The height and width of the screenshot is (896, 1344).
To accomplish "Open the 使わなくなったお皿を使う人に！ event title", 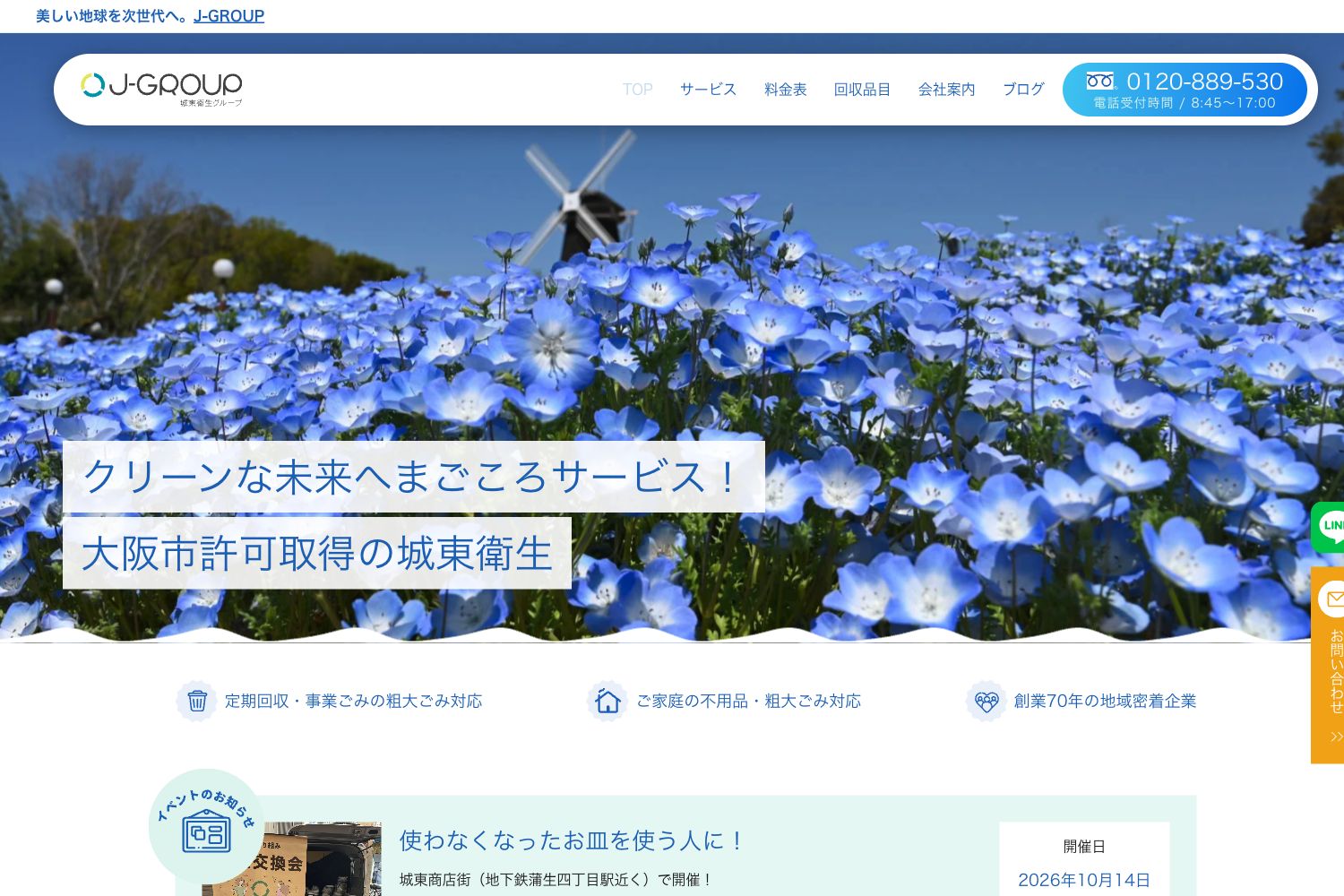I will [x=573, y=840].
